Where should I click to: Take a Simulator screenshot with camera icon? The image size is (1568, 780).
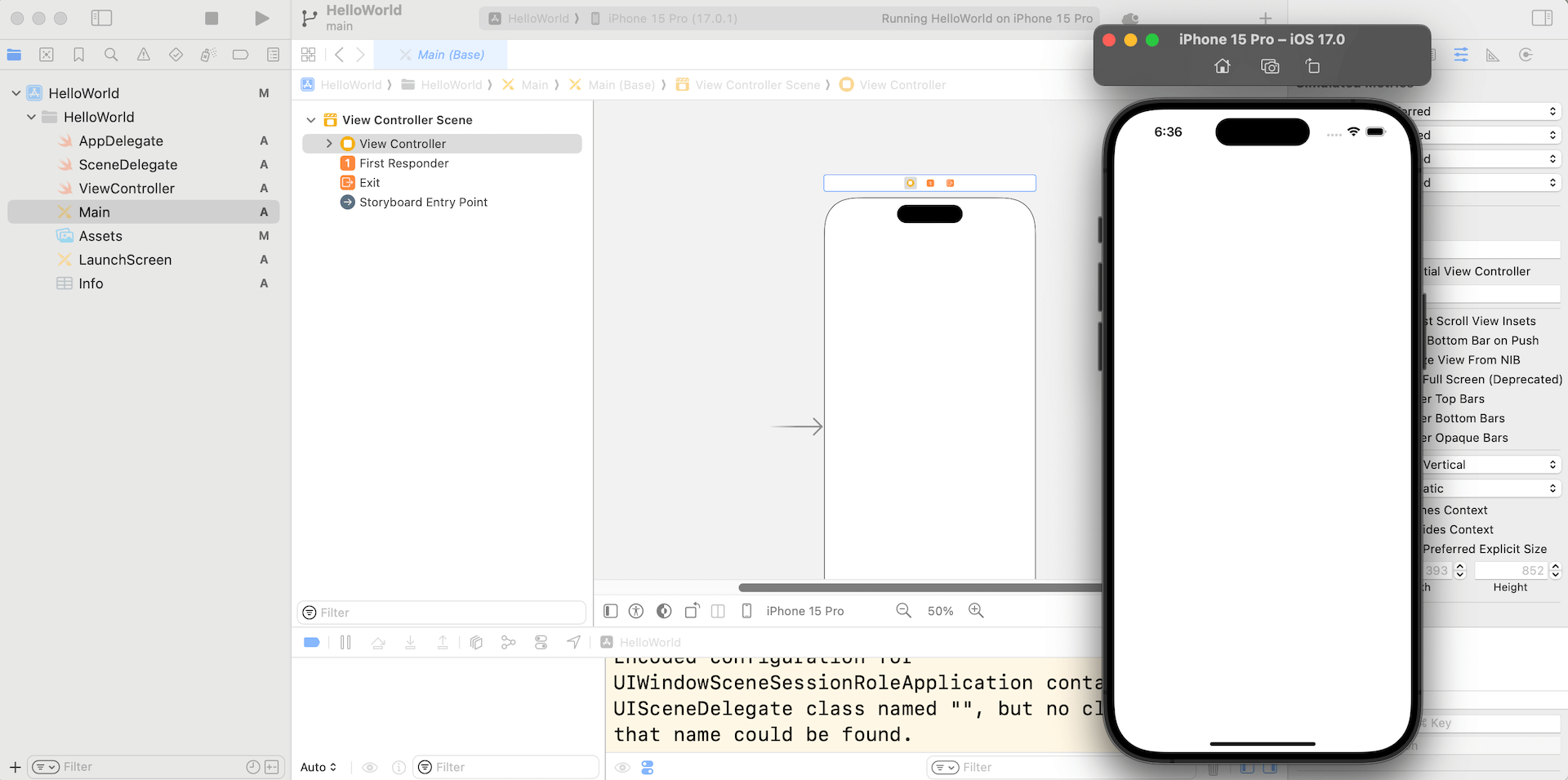point(1269,66)
